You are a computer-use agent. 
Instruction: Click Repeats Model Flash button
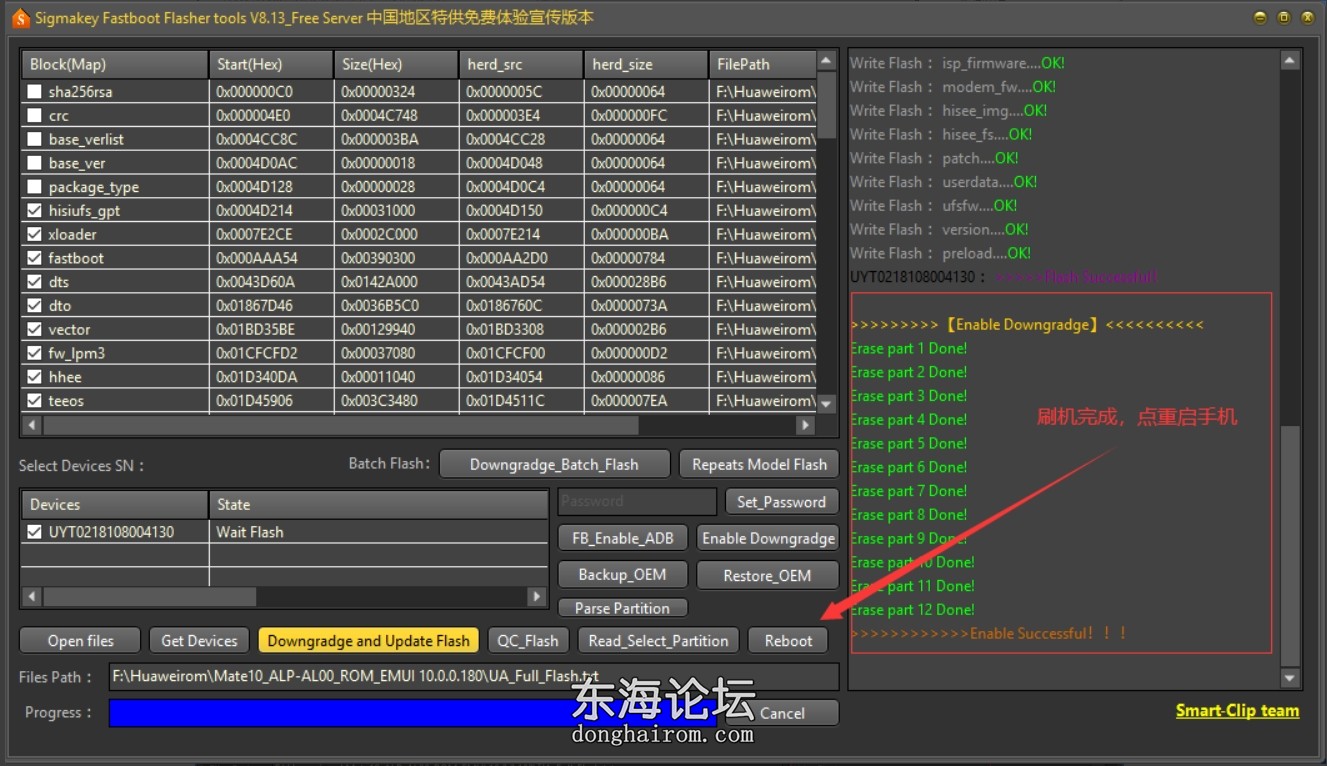point(759,464)
